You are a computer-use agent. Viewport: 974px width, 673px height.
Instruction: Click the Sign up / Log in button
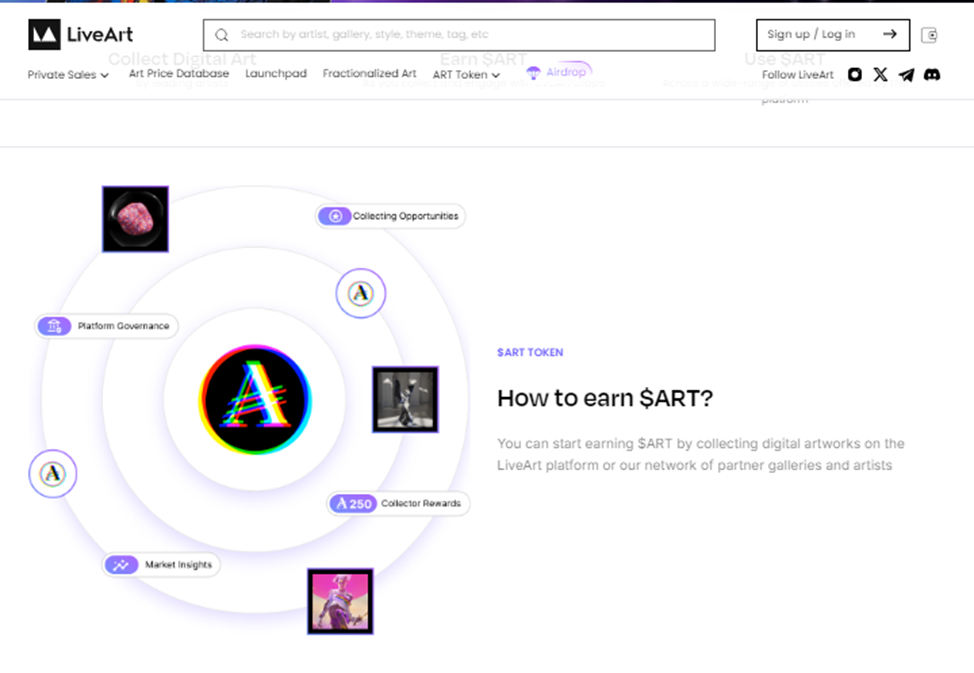click(832, 35)
